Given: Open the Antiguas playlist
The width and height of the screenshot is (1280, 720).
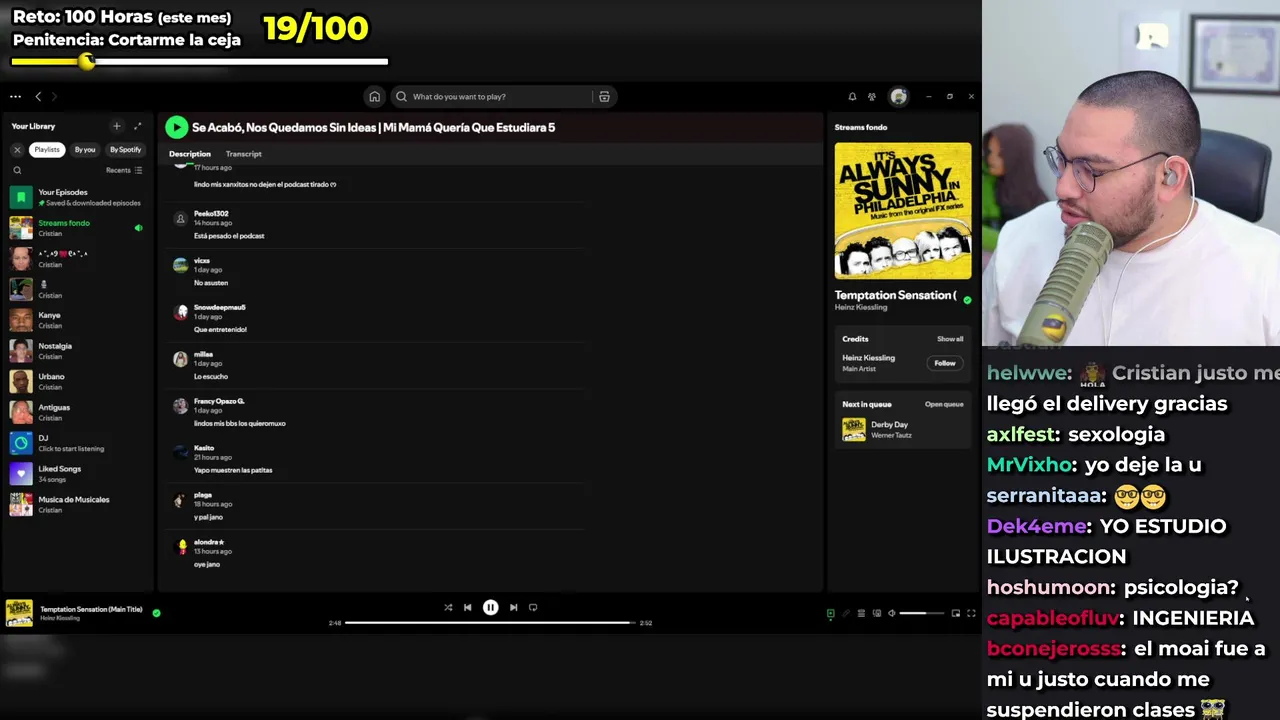Looking at the screenshot, I should pyautogui.click(x=78, y=412).
